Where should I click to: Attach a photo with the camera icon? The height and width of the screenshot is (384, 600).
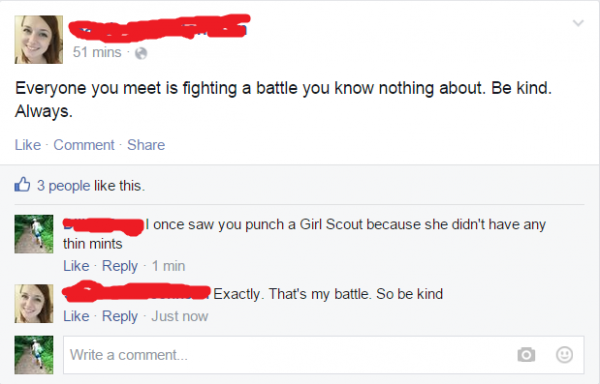tap(526, 355)
